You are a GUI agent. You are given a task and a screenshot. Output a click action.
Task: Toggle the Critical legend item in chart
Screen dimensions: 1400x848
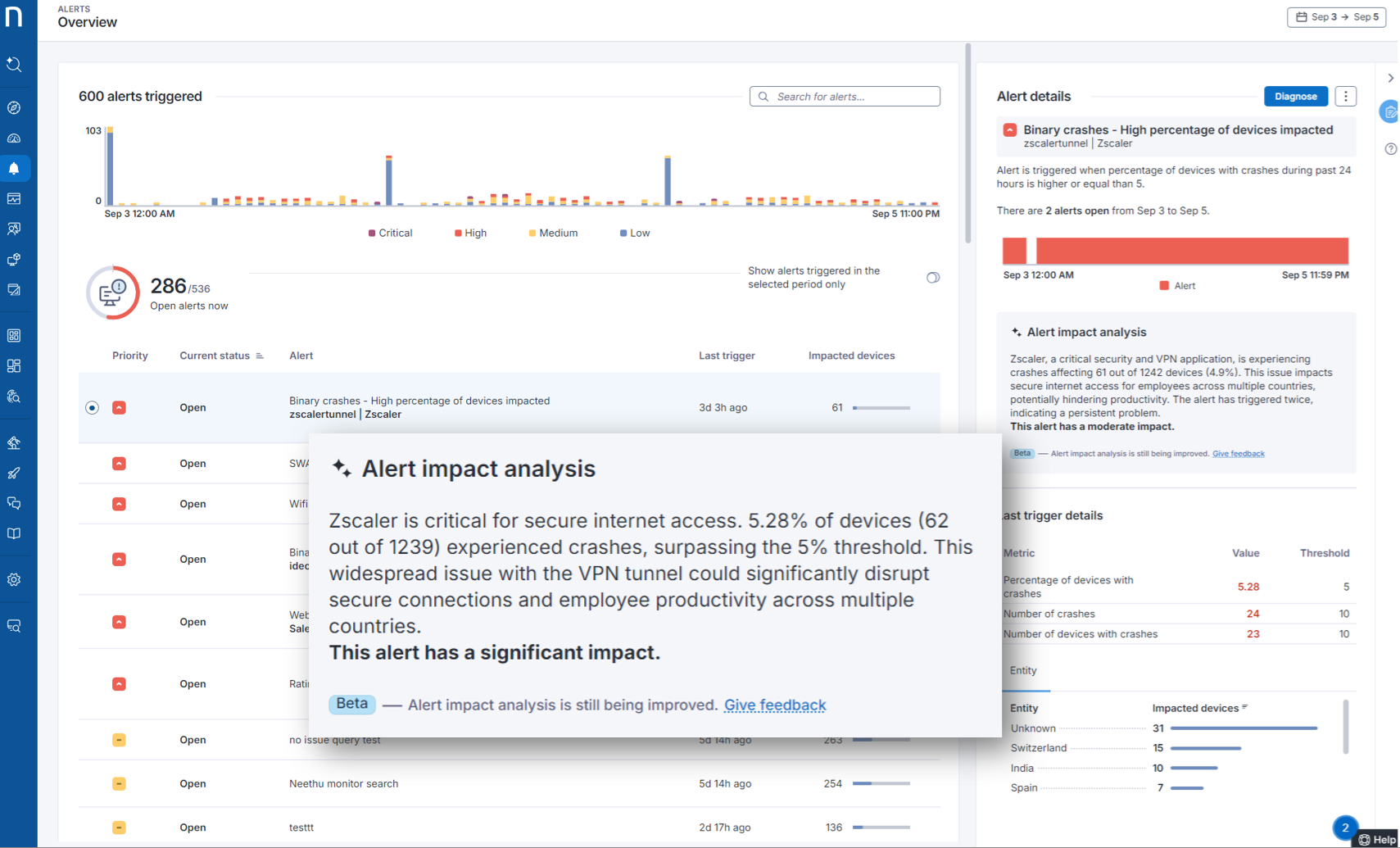pos(390,234)
